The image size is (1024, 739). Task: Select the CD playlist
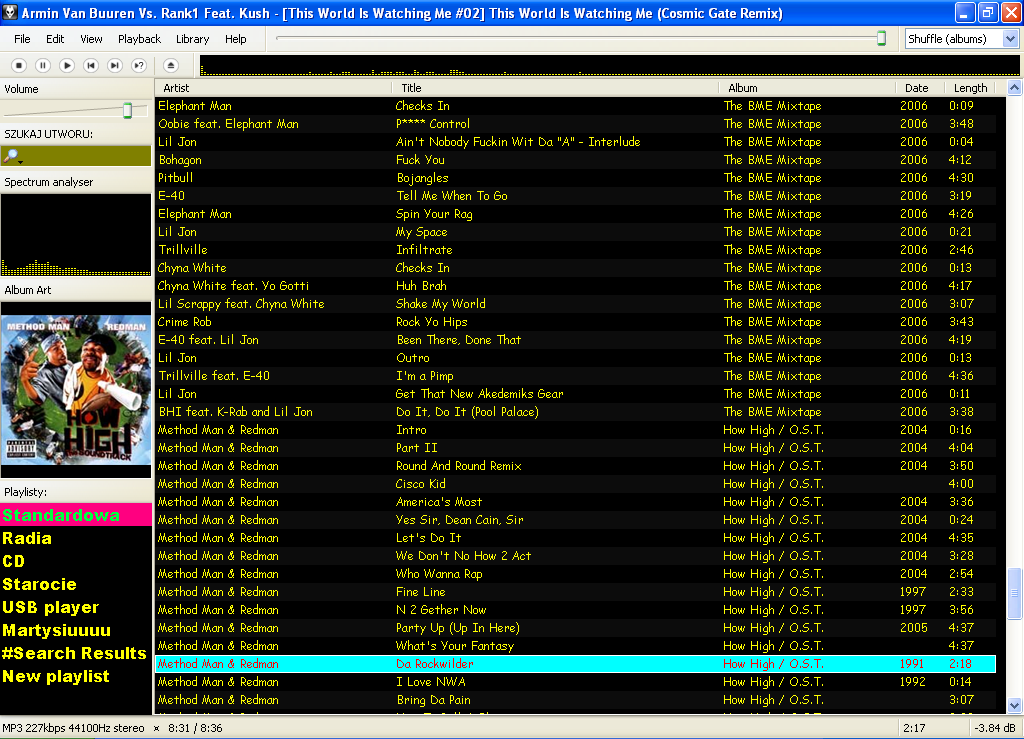tap(76, 561)
